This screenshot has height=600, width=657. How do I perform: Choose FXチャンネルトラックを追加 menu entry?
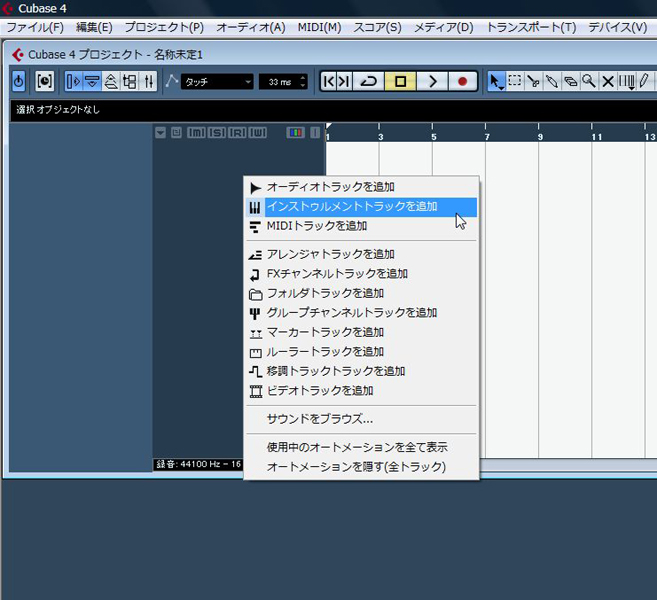[362, 274]
